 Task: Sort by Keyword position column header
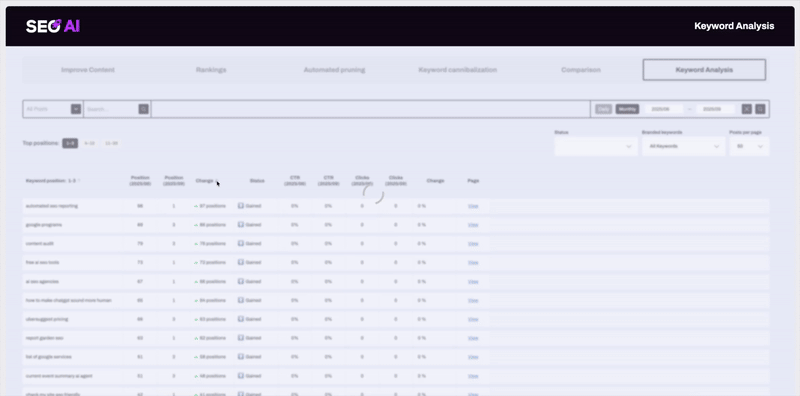(x=53, y=181)
